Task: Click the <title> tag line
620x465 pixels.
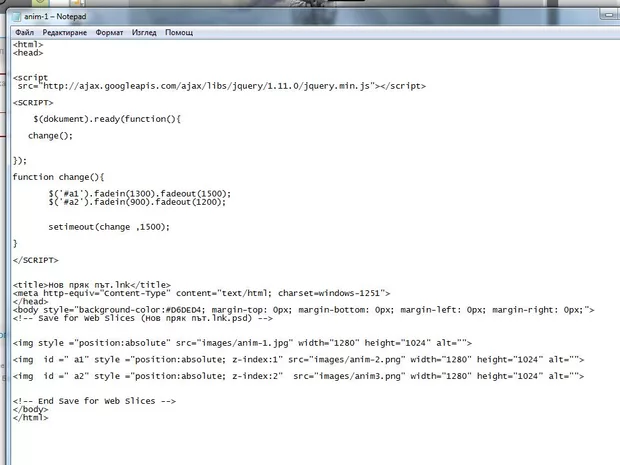Action: 92,285
